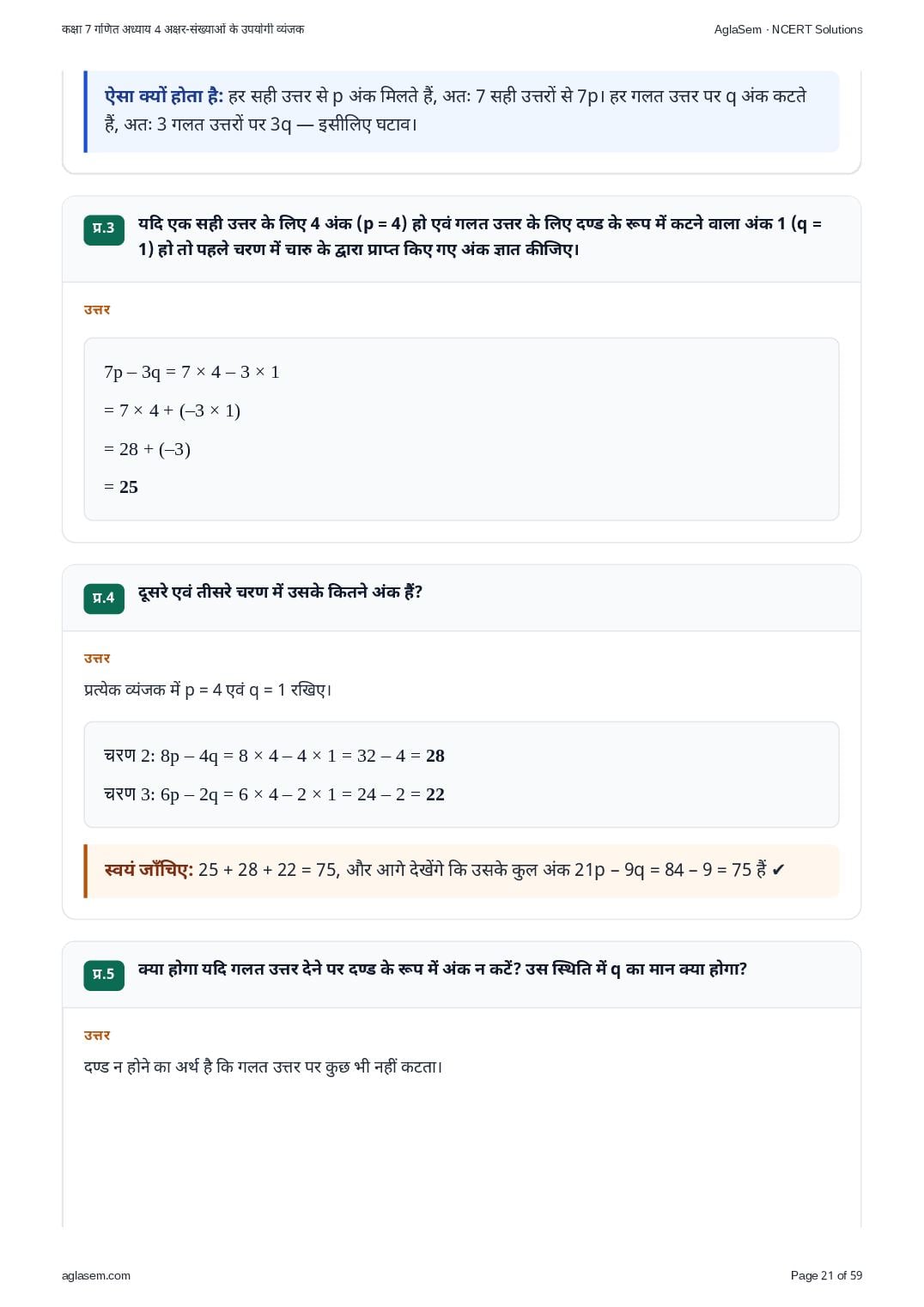Click the checkmark after 75 हैं
The height and width of the screenshot is (1307, 924).
click(x=778, y=870)
